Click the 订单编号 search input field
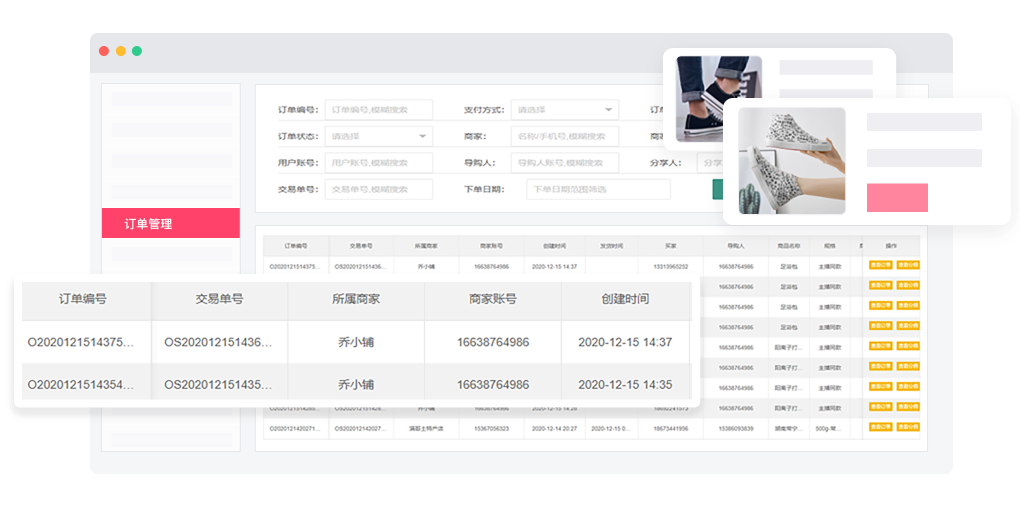Viewport: 1020px width, 514px height. coord(379,110)
